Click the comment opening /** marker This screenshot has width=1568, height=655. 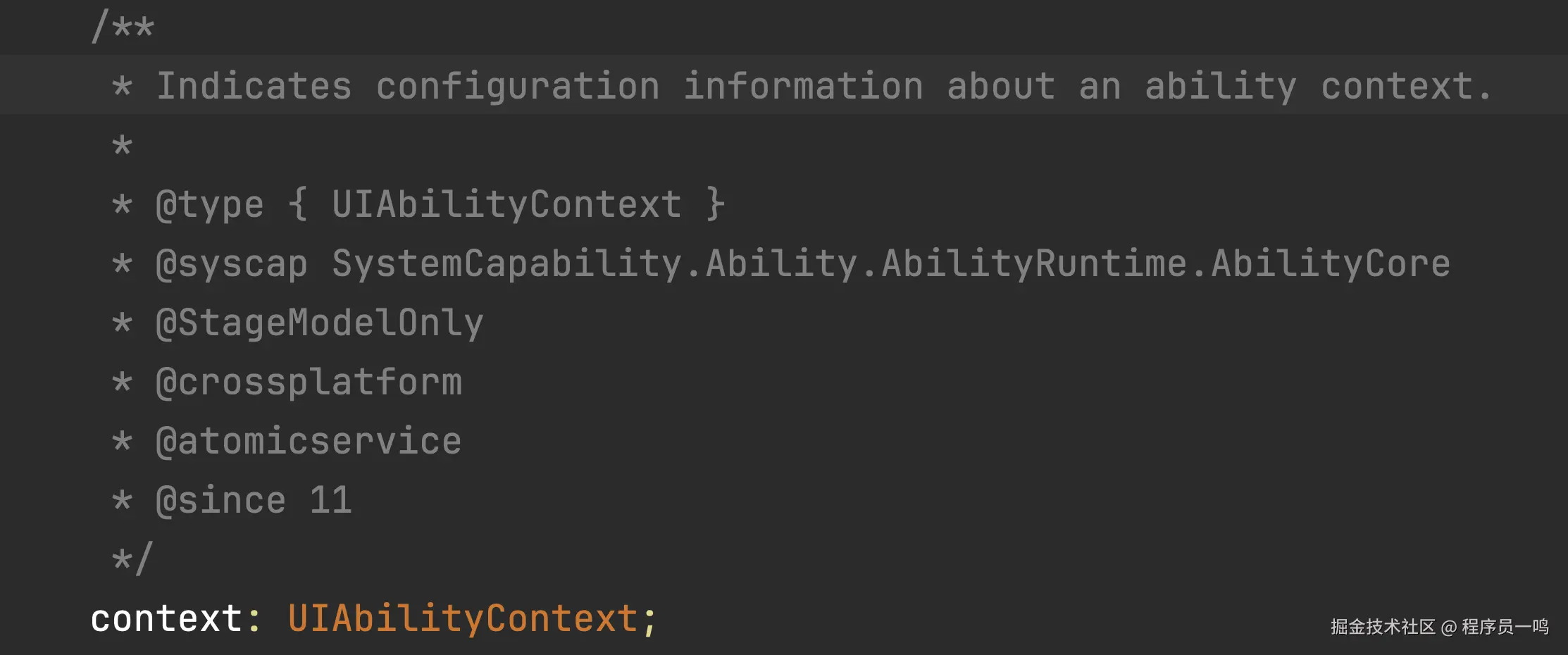[x=123, y=27]
